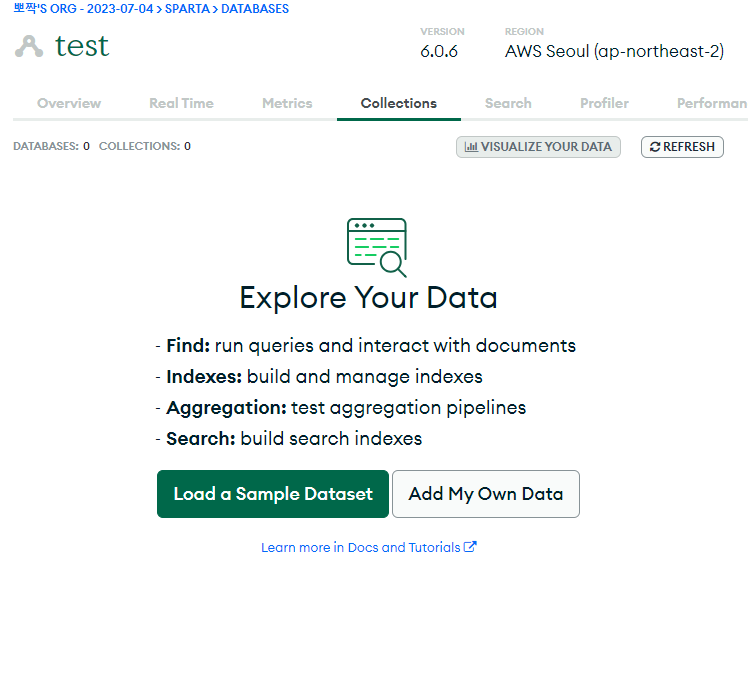Click region text AWS Seoul (ap-northeast-2)
748x677 pixels.
point(614,51)
